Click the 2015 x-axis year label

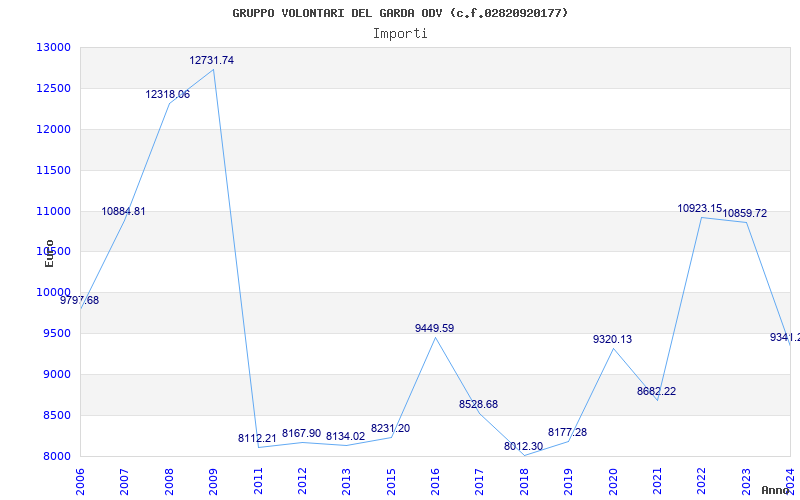click(x=391, y=481)
